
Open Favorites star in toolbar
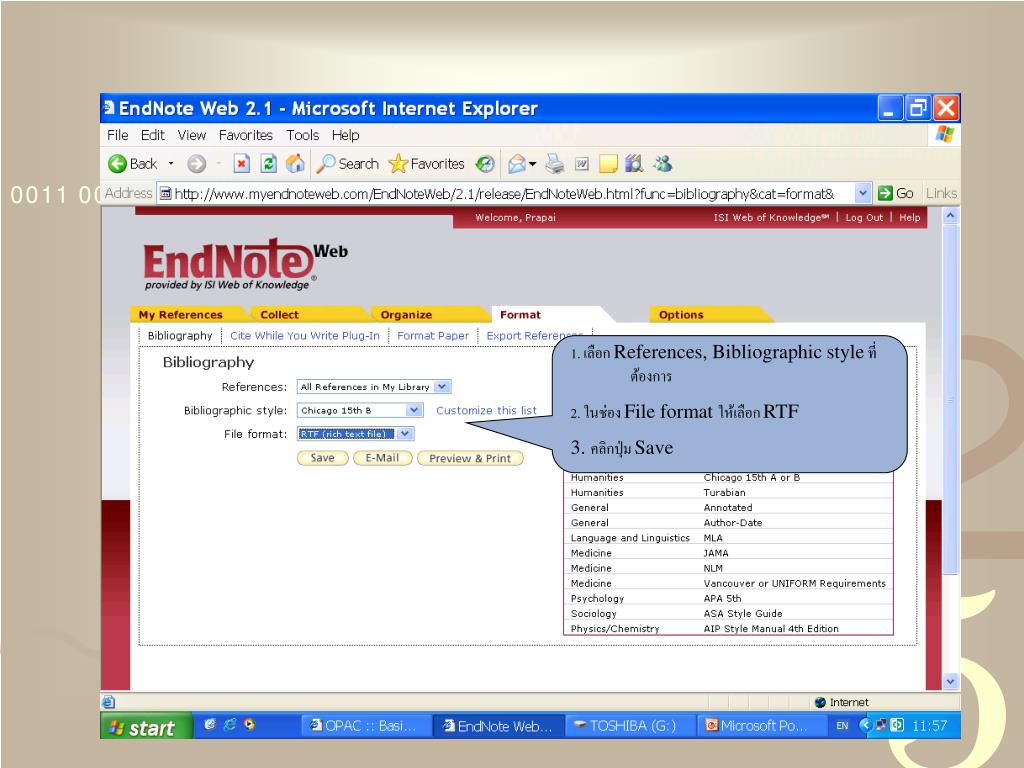pos(426,163)
